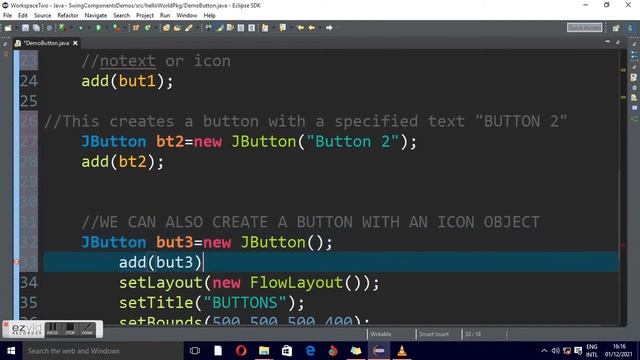Open the Source menu
640x360 pixels.
coord(42,16)
